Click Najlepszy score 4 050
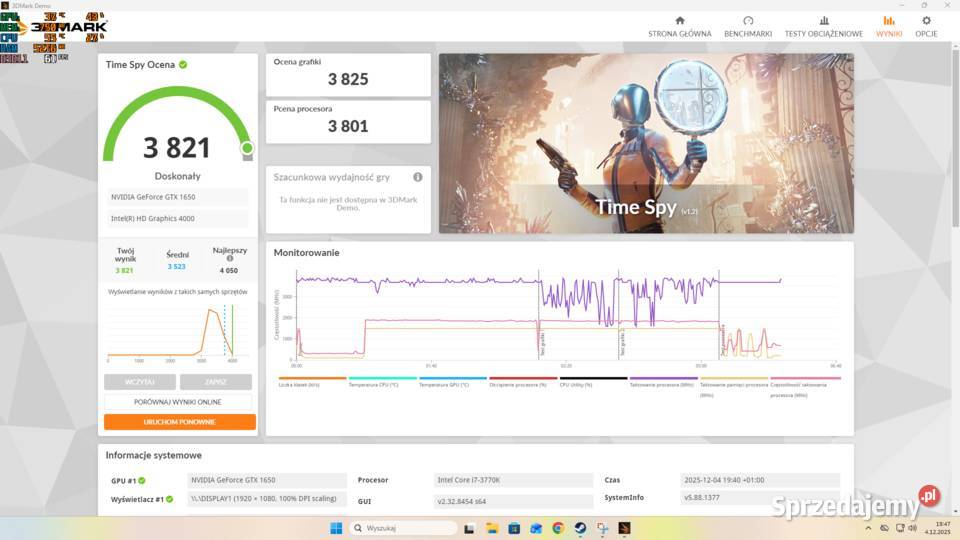Image resolution: width=960 pixels, height=540 pixels. click(x=228, y=271)
